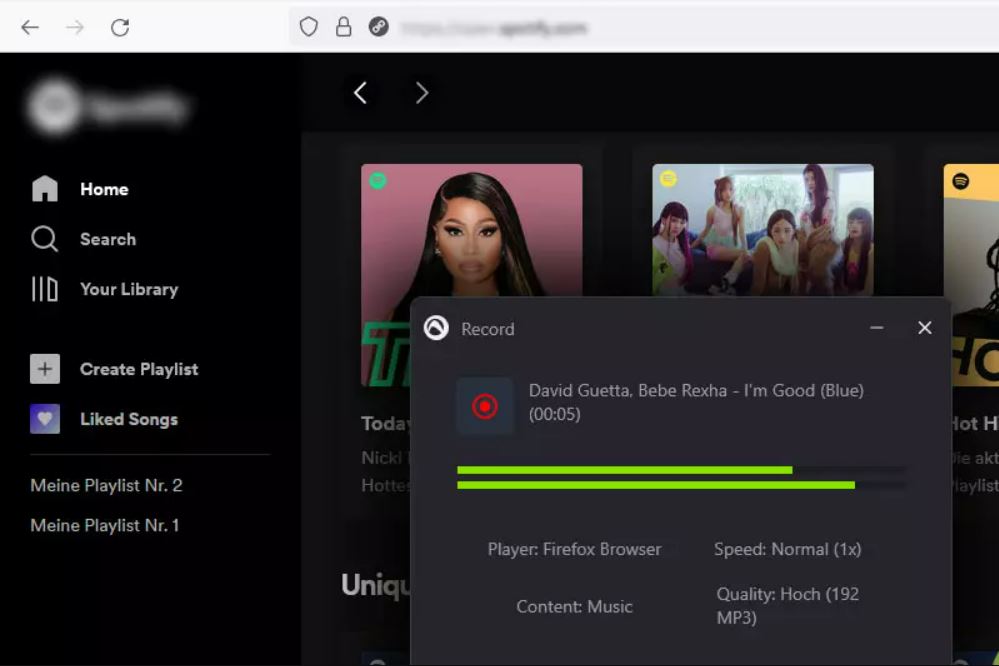Open Your Library in the sidebar

pos(129,289)
